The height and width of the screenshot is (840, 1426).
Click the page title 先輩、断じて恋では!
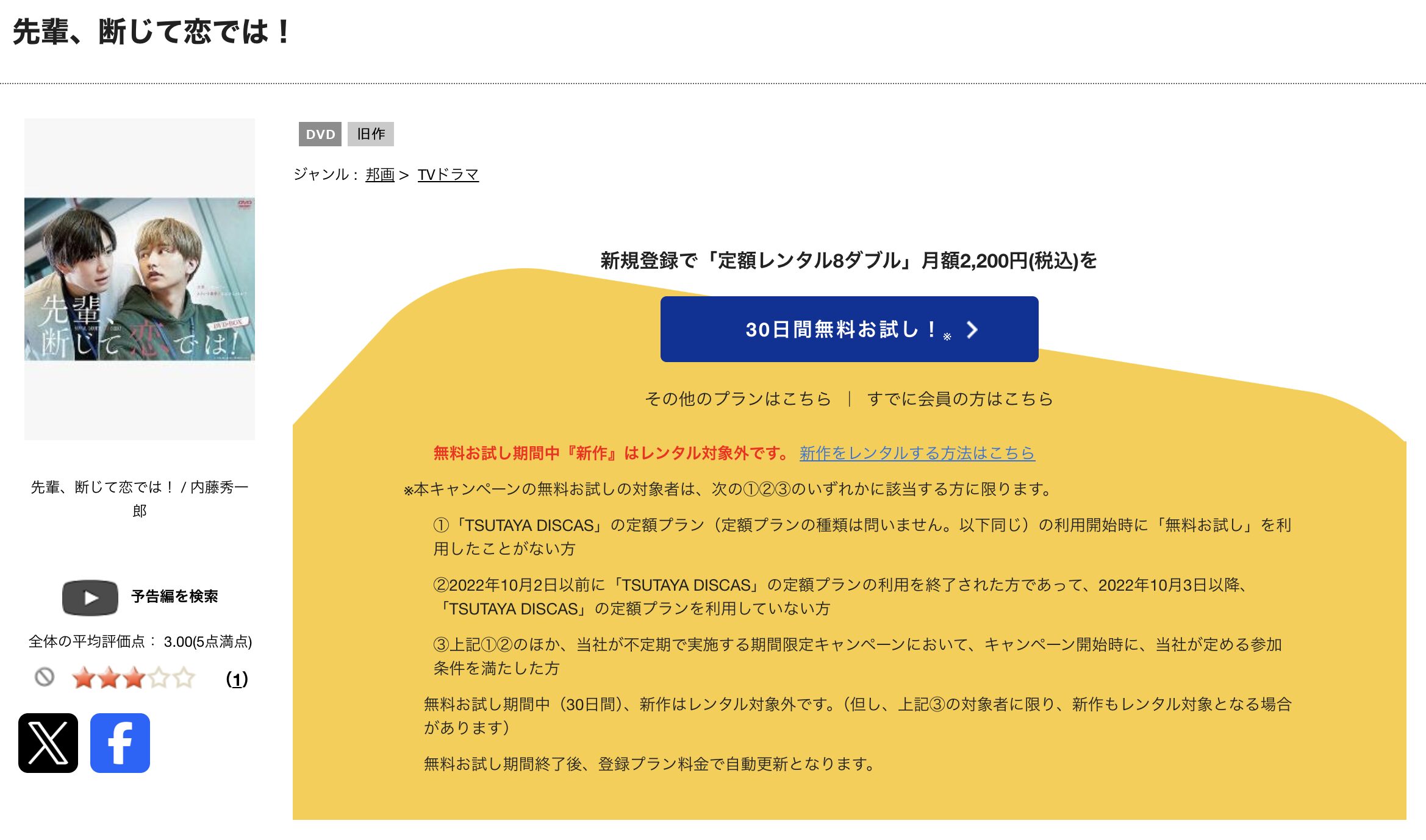click(152, 32)
